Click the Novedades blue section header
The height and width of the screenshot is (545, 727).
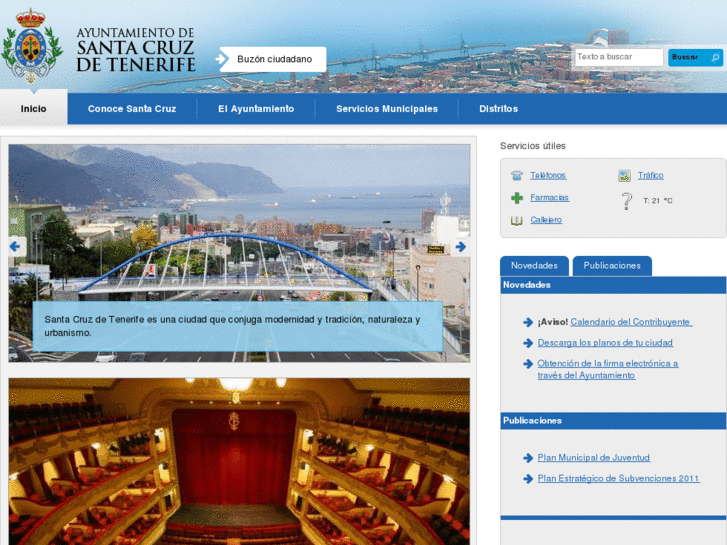click(613, 285)
